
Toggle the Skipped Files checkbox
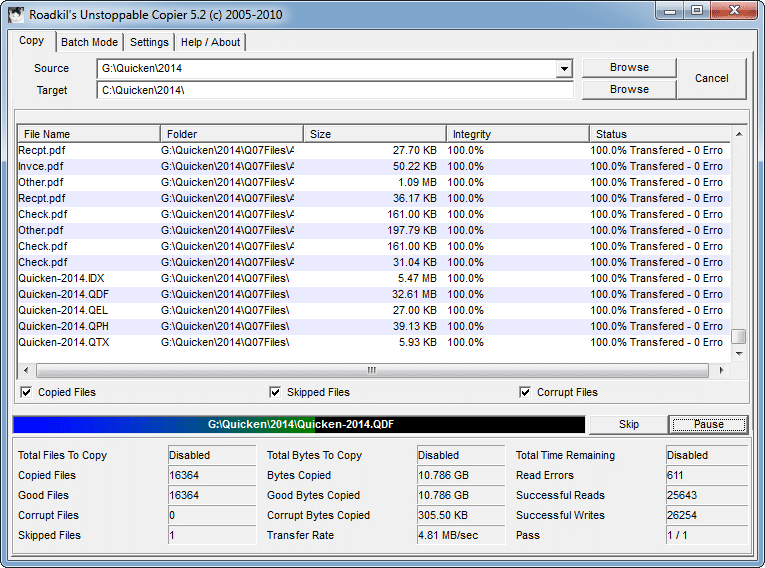pos(275,392)
